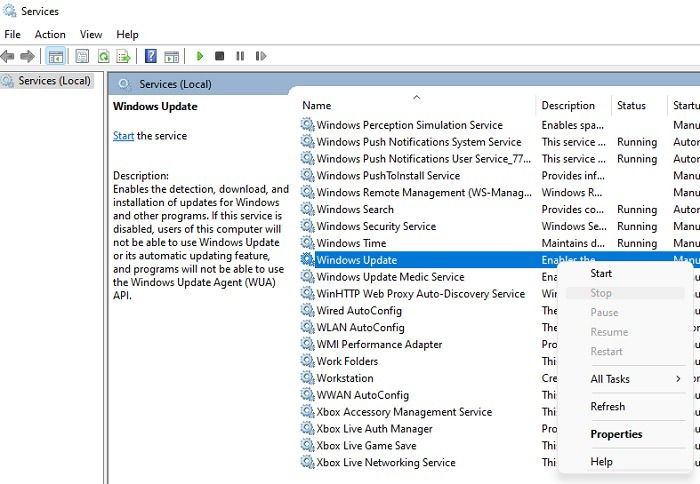Screen dimensions: 700x484
Task: Click the Export List toolbar icon
Action: click(123, 56)
